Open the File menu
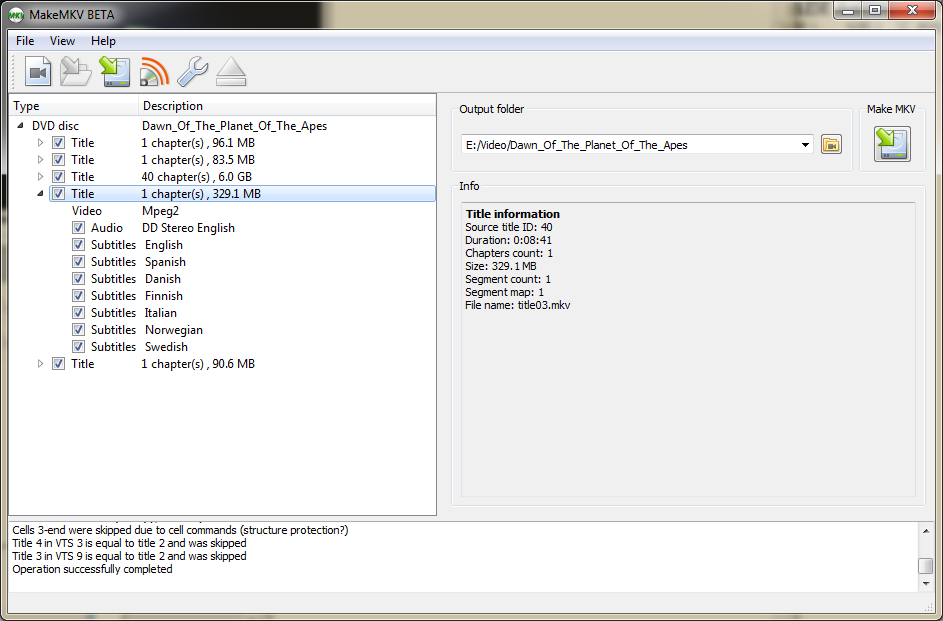The image size is (943, 621). click(x=24, y=41)
